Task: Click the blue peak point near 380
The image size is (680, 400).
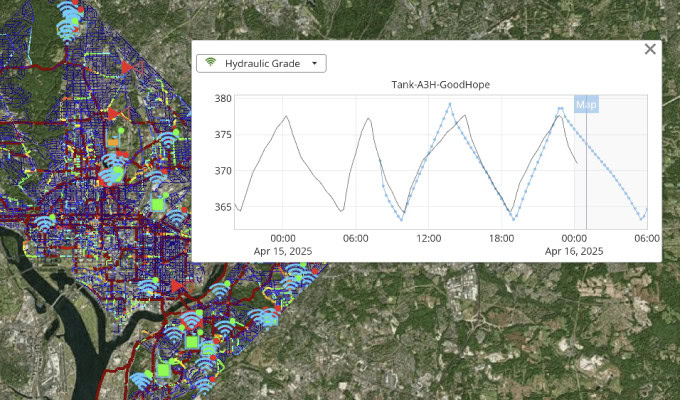Action: point(450,103)
